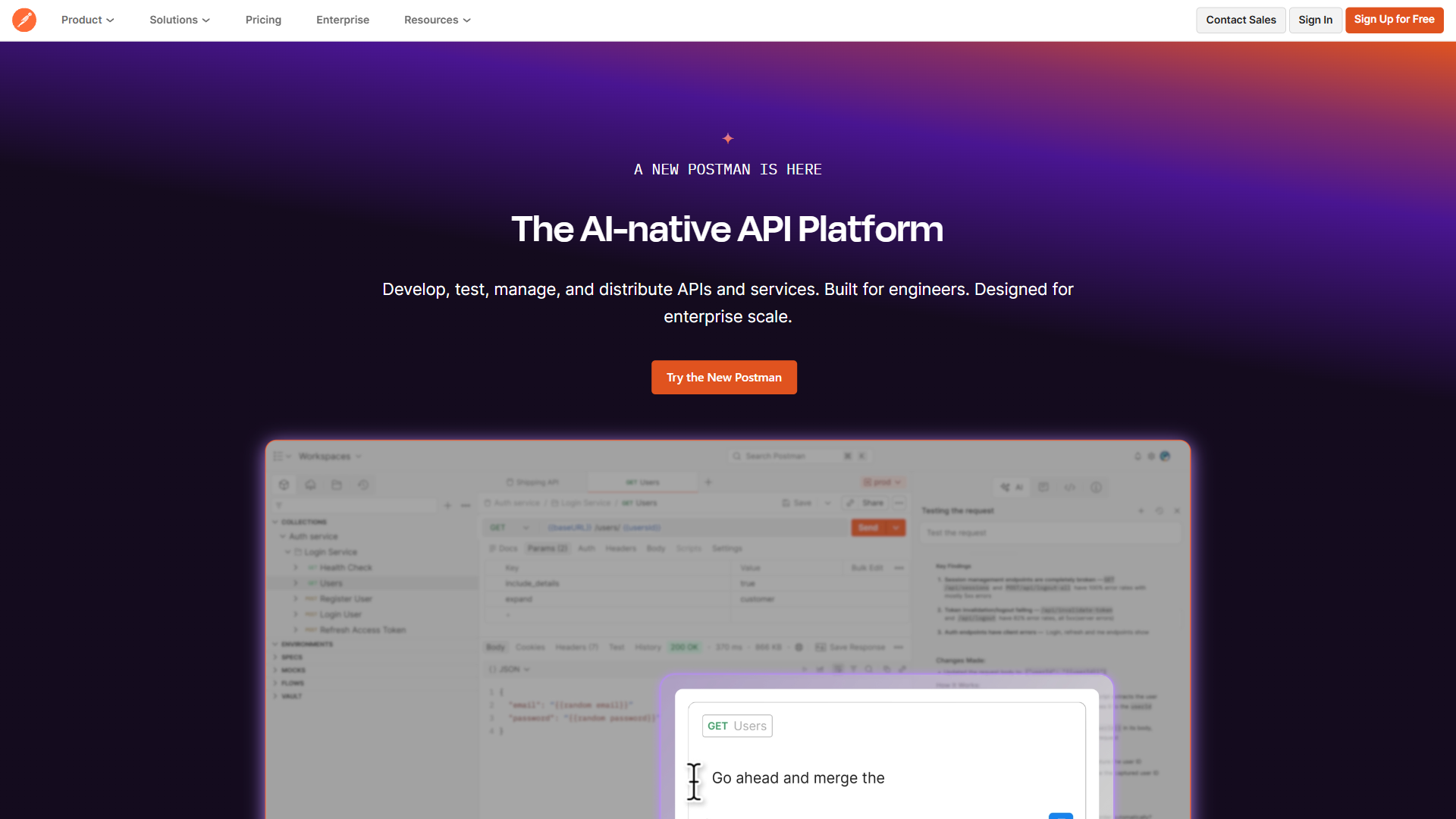The height and width of the screenshot is (819, 1456).
Task: Select Register User in the collection tree
Action: tap(346, 599)
